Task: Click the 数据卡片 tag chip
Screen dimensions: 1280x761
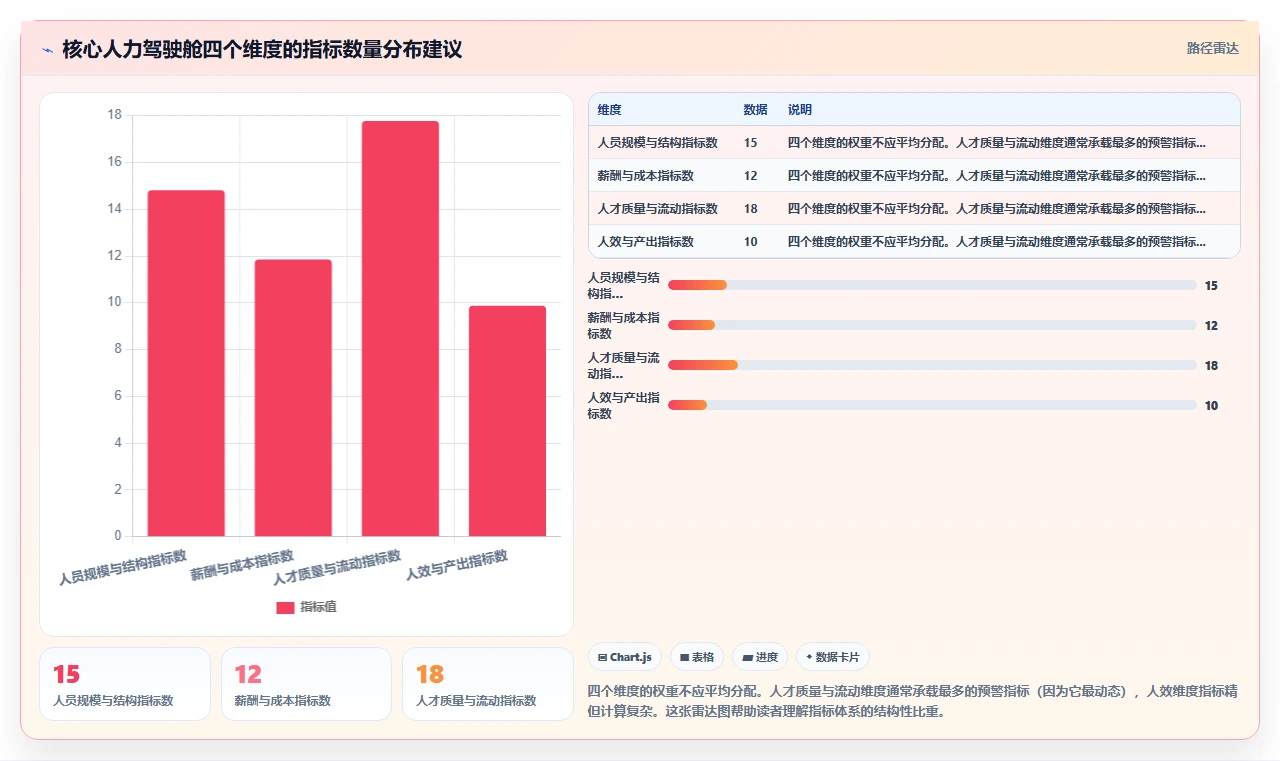Action: coord(833,657)
